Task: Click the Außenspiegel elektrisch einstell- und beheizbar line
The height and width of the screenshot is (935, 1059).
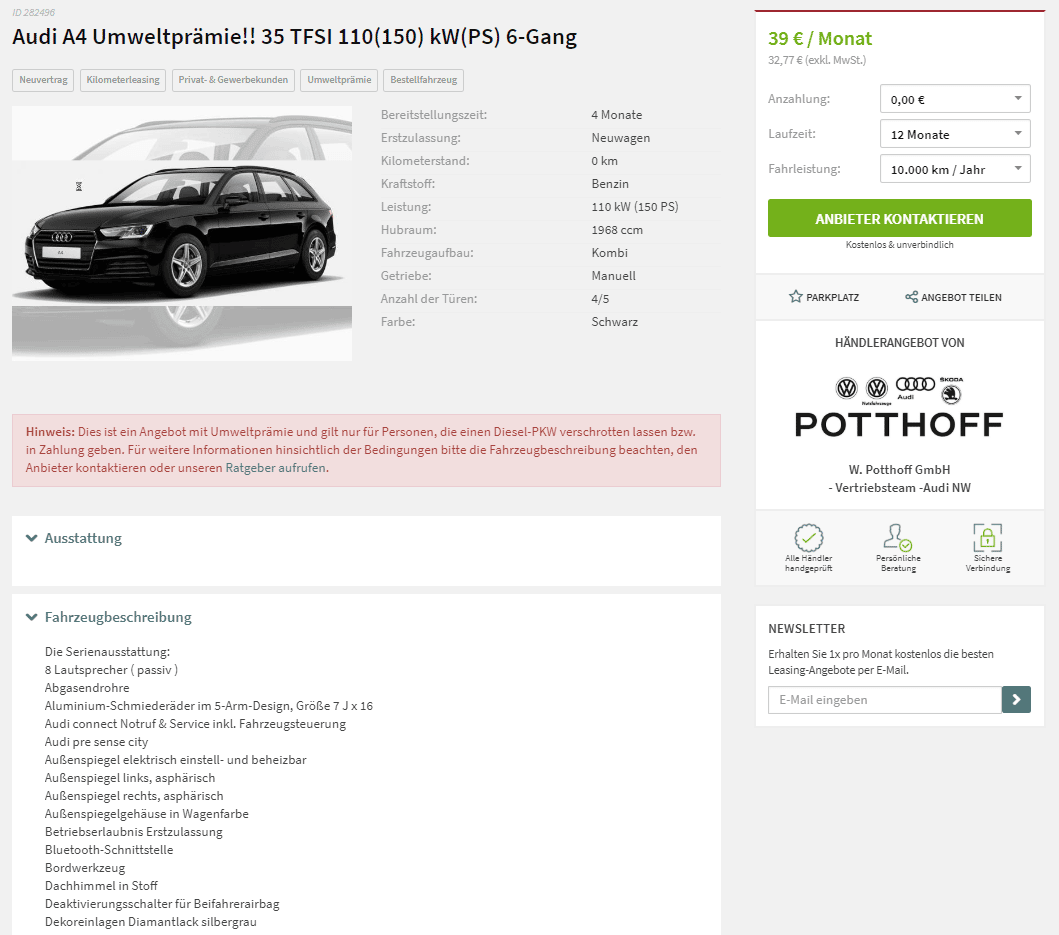Action: coord(176,760)
